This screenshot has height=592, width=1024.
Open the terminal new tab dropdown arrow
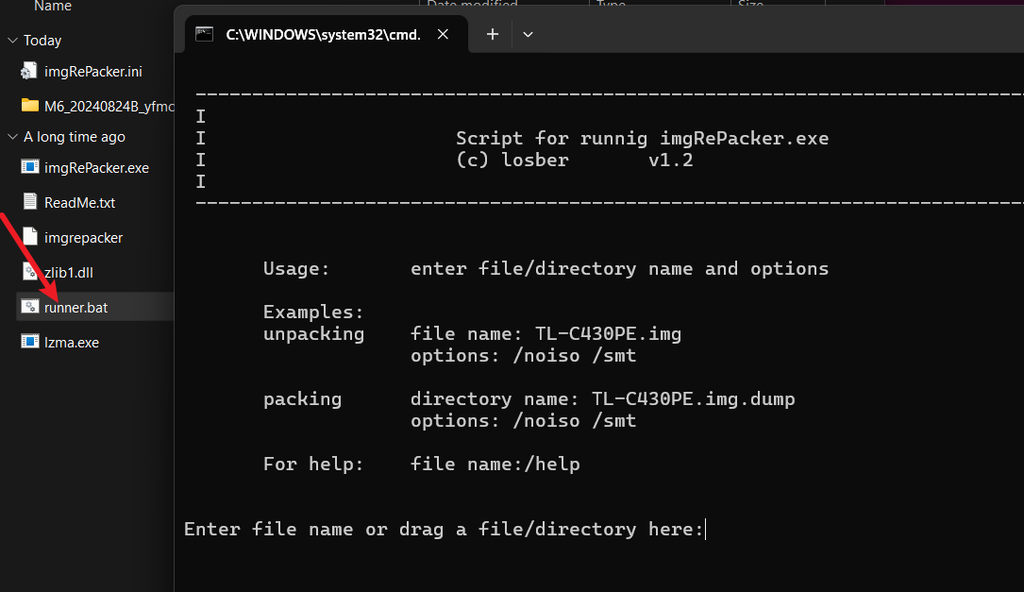tap(528, 34)
